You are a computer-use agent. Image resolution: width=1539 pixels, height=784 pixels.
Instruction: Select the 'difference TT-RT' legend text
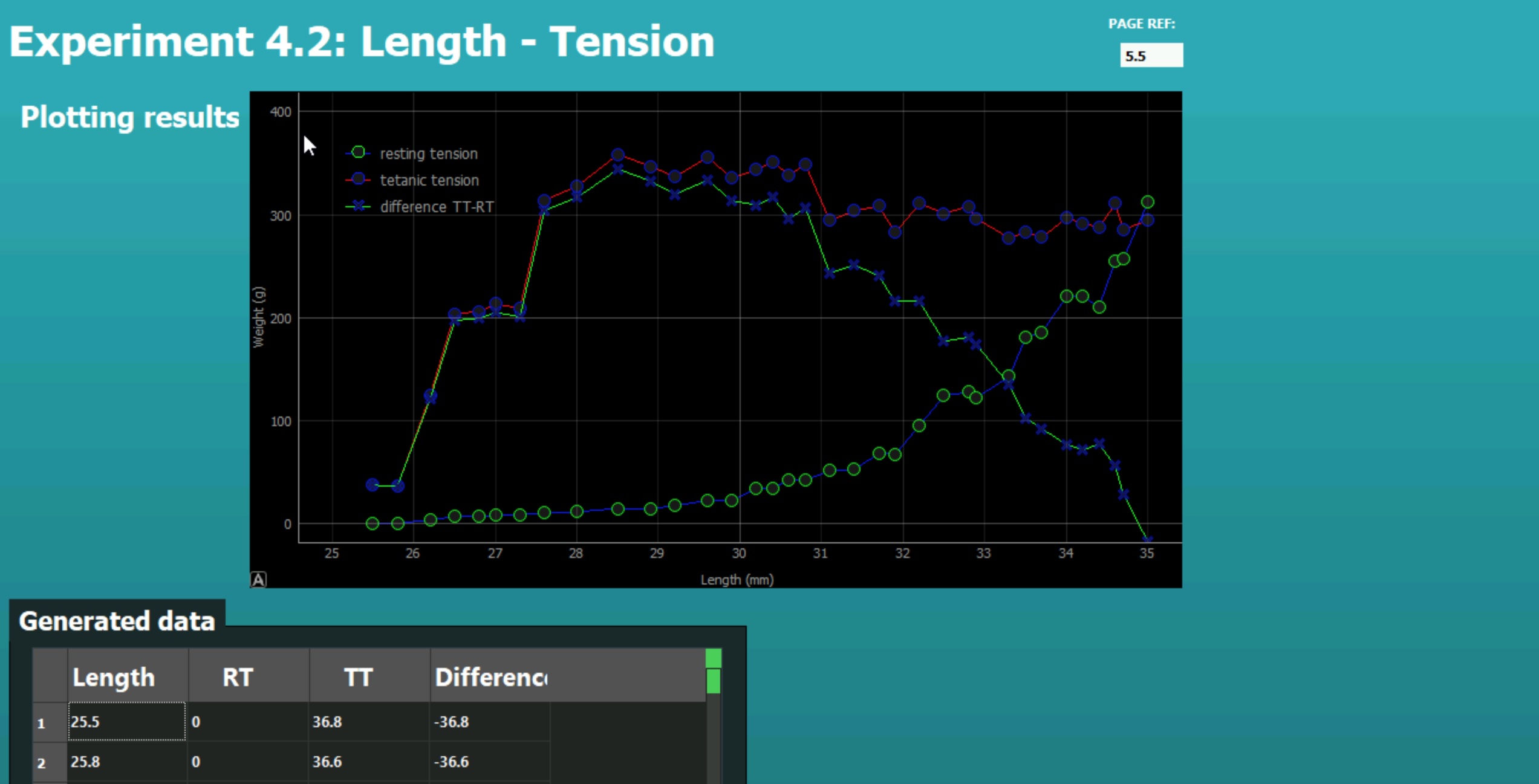pos(437,207)
